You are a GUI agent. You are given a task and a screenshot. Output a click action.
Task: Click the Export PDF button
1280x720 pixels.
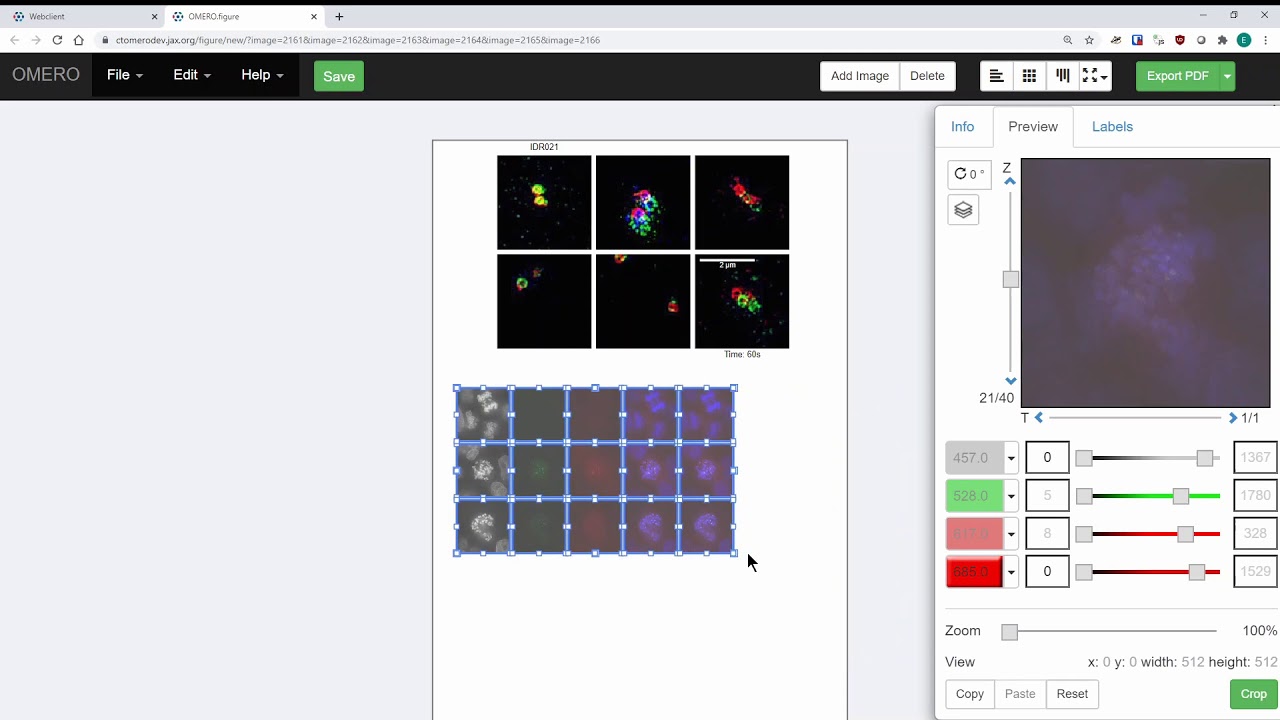coord(1178,76)
